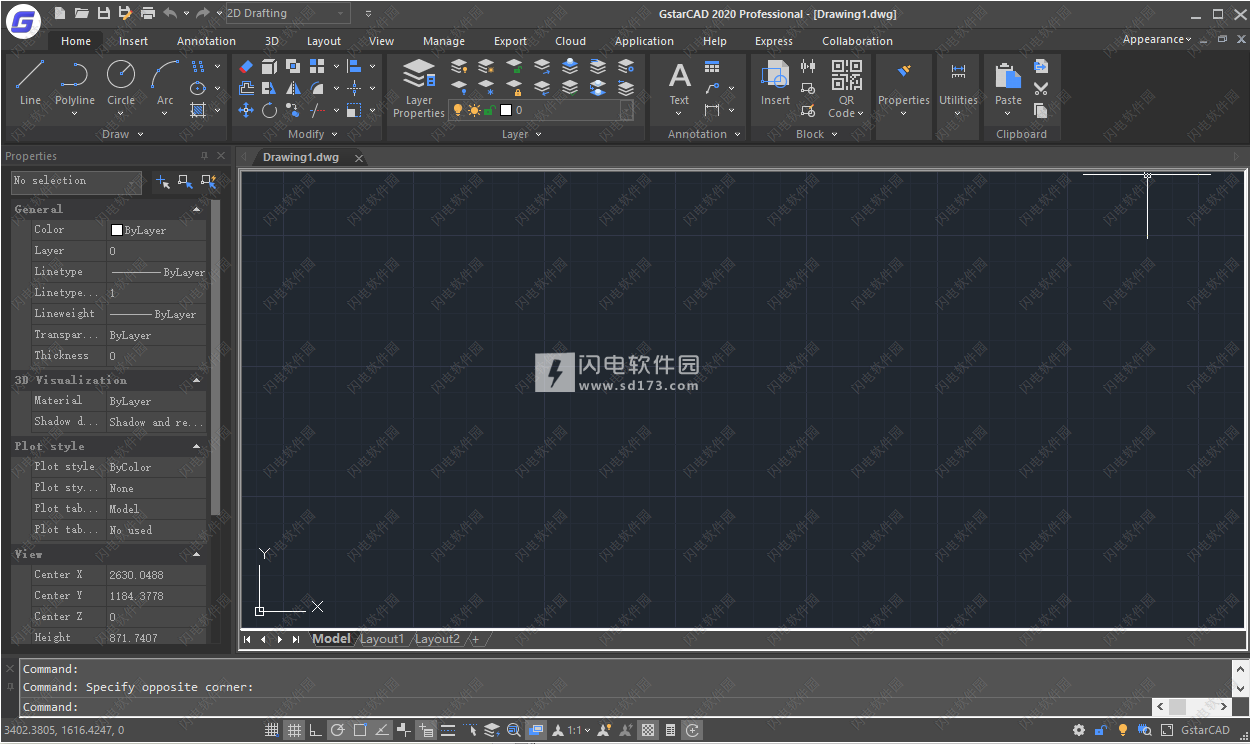Toggle clean screen icon in status bar
This screenshot has width=1250, height=744.
pyautogui.click(x=1167, y=730)
